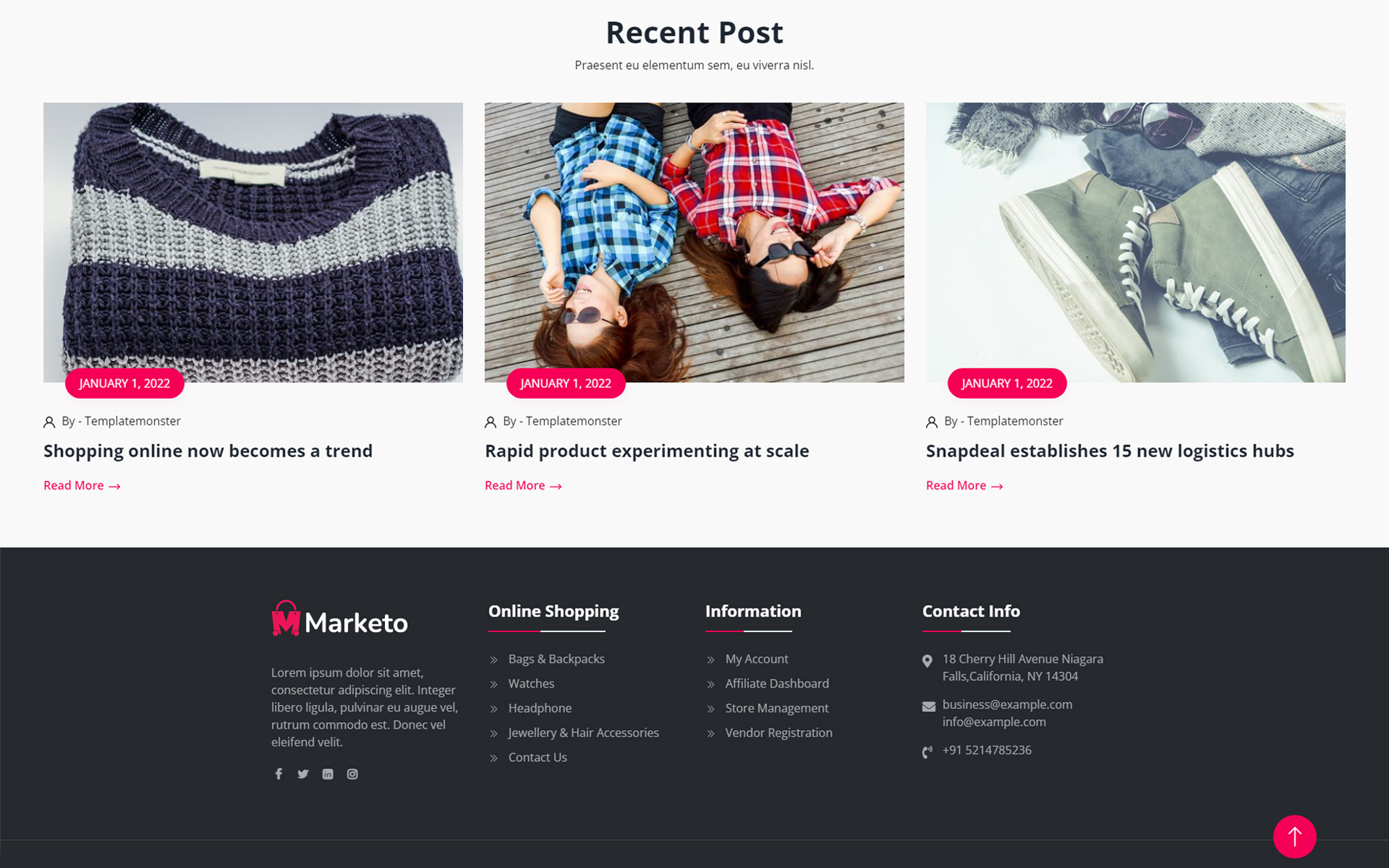Viewport: 1389px width, 868px height.
Task: Open the Rapid product experimenting at scale title
Action: click(x=647, y=451)
